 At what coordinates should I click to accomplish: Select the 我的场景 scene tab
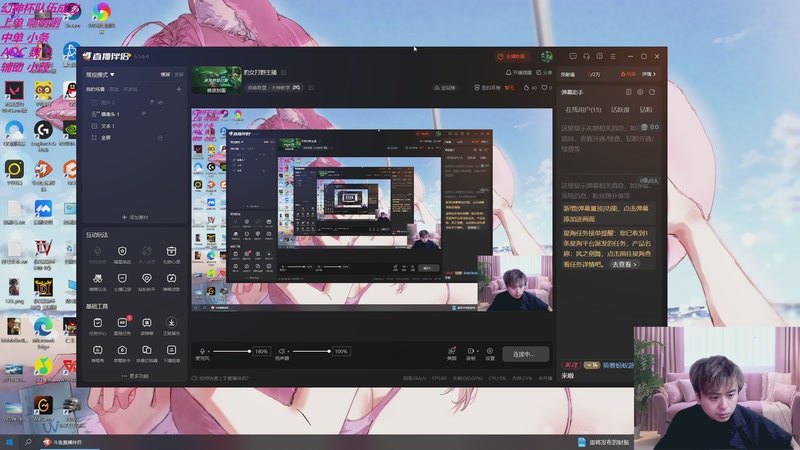(x=95, y=89)
